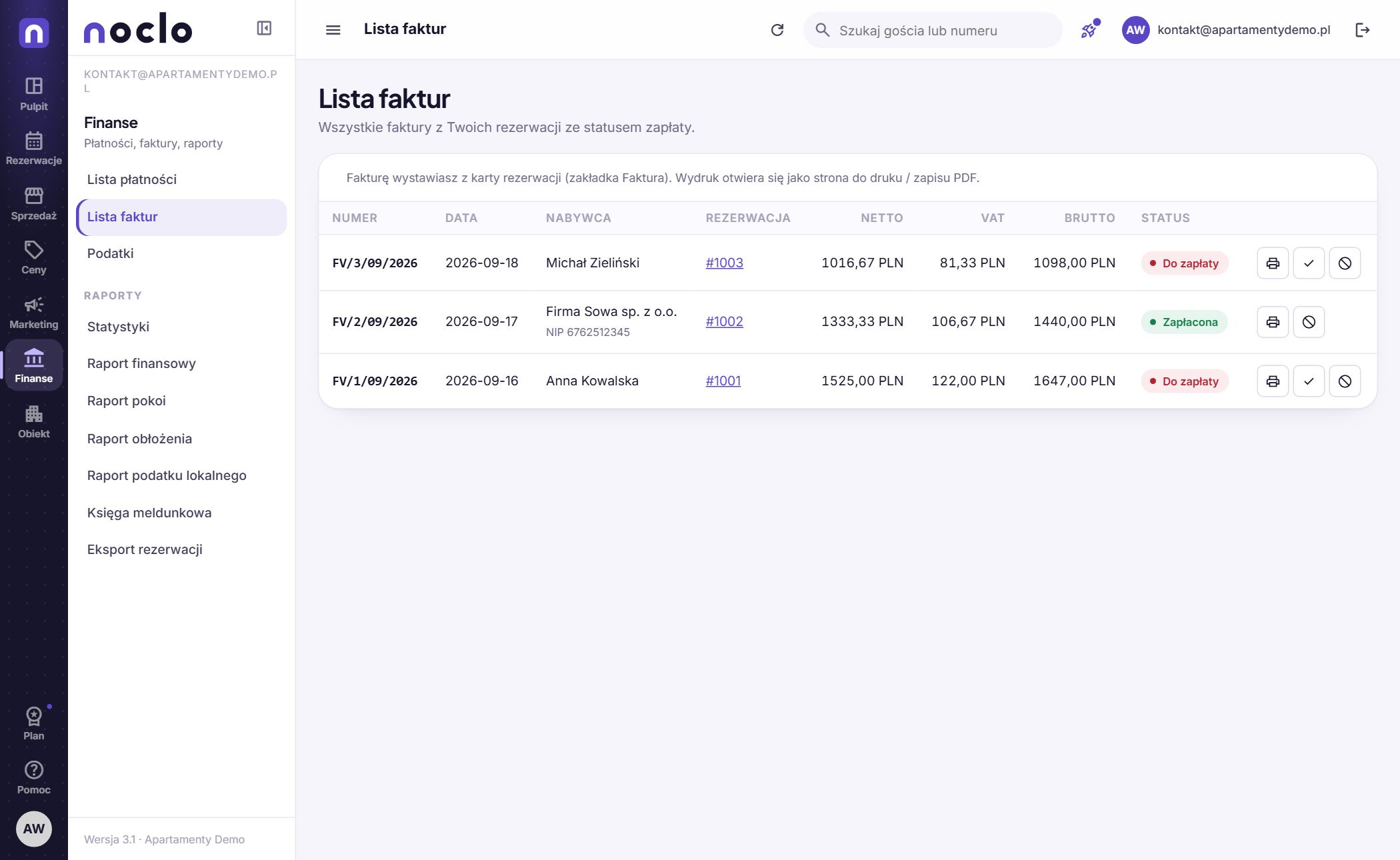
Task: Open reservation link #1001
Action: [x=723, y=381]
